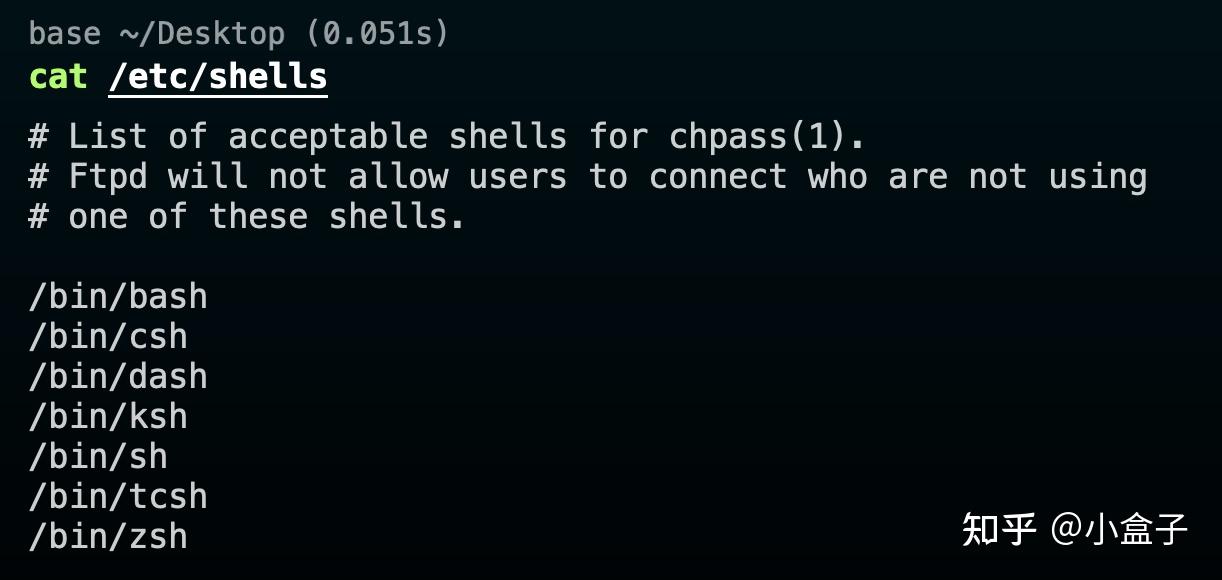Screen dimensions: 1222x580
Task: Click the green cat command
Action: pyautogui.click(x=58, y=77)
